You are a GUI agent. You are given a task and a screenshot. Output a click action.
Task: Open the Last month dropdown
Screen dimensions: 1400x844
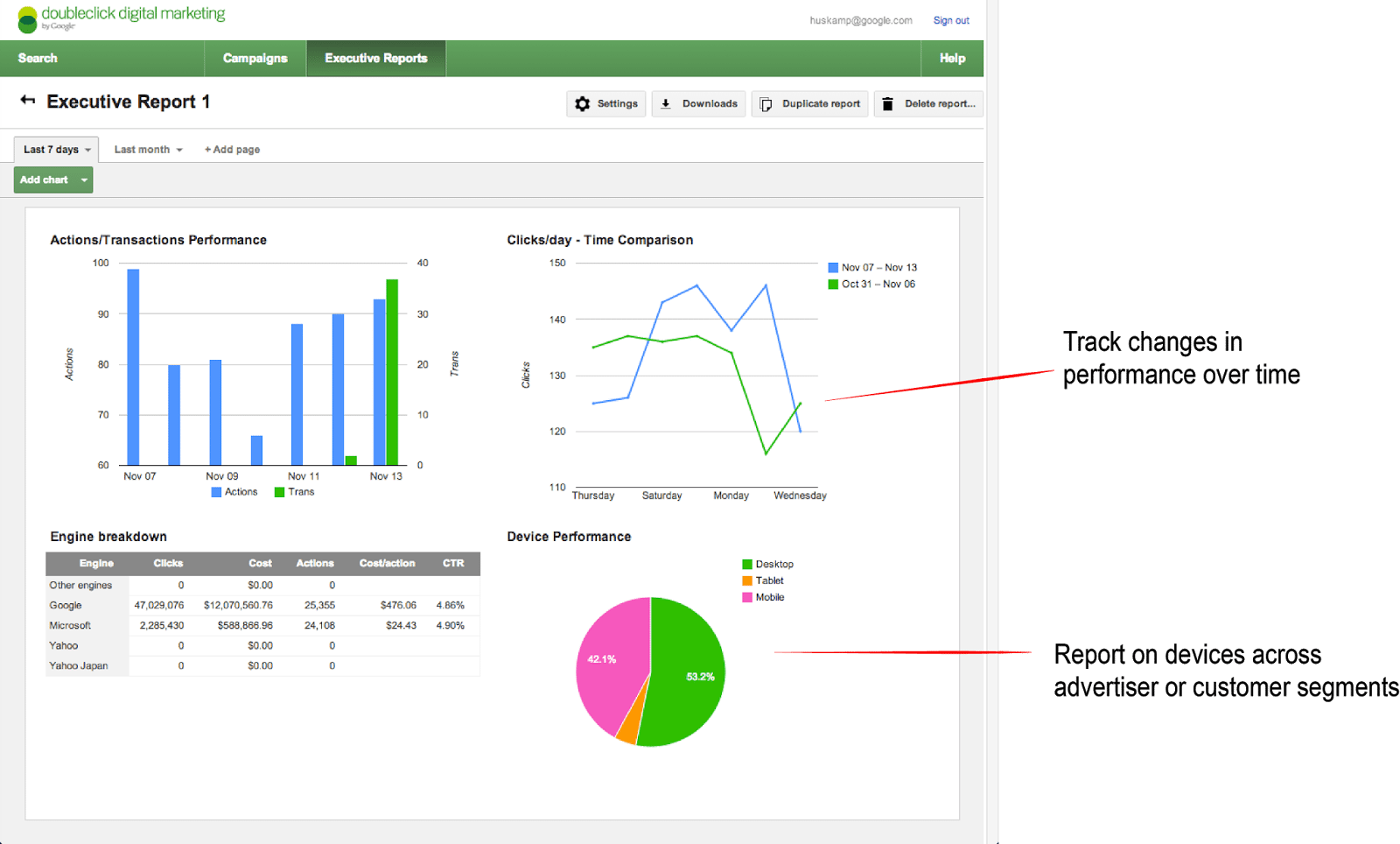click(x=147, y=149)
